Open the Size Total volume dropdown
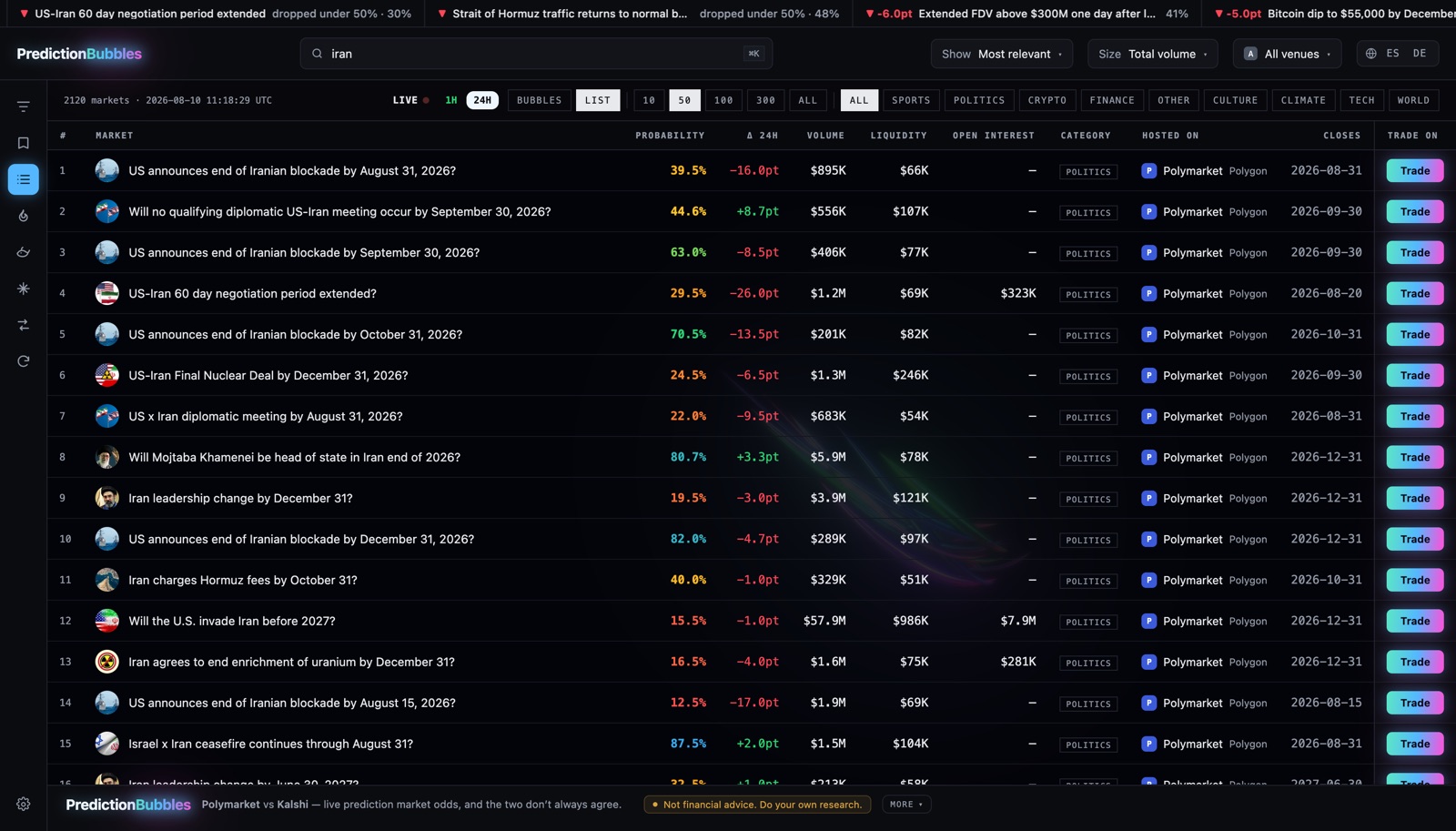Screen dimensions: 1456x831 tap(1153, 54)
